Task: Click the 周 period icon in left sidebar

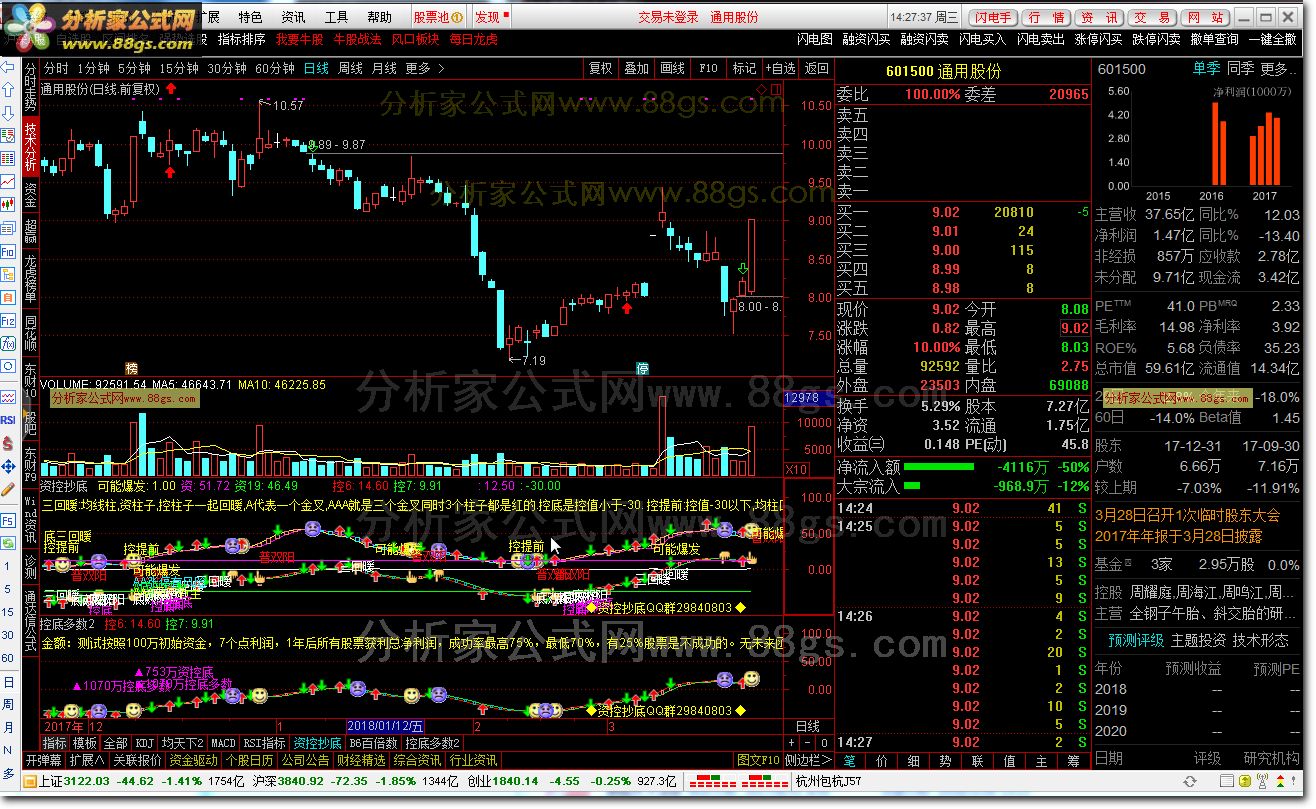Action: (x=9, y=705)
